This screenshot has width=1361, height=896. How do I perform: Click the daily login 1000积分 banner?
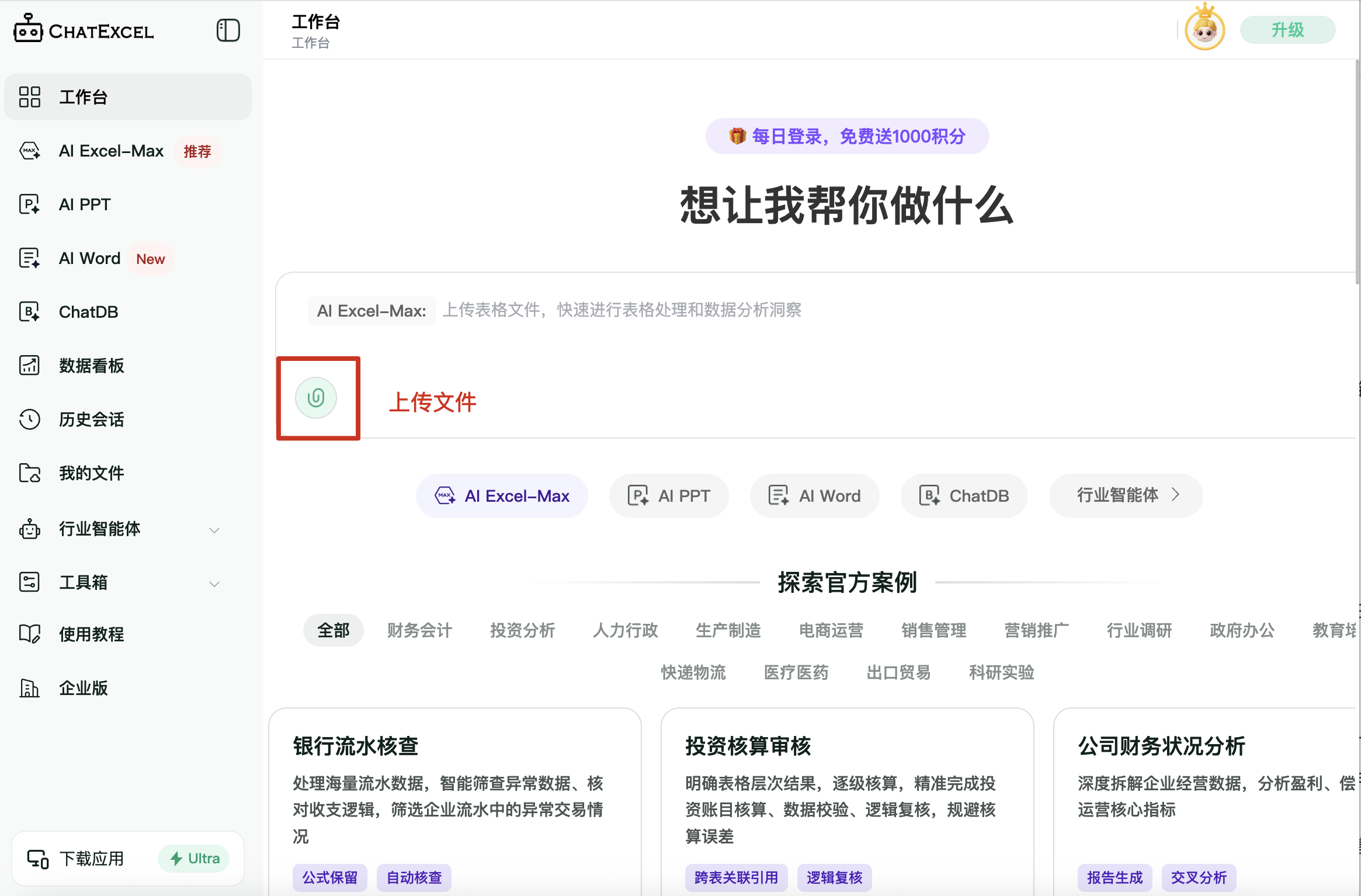pyautogui.click(x=847, y=136)
